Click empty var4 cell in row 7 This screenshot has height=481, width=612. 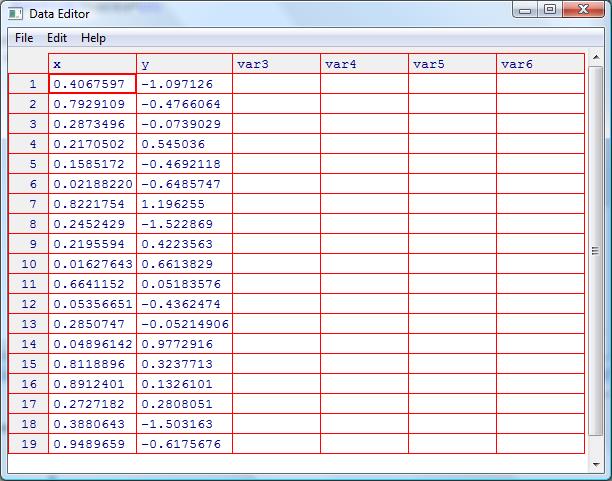[x=365, y=204]
